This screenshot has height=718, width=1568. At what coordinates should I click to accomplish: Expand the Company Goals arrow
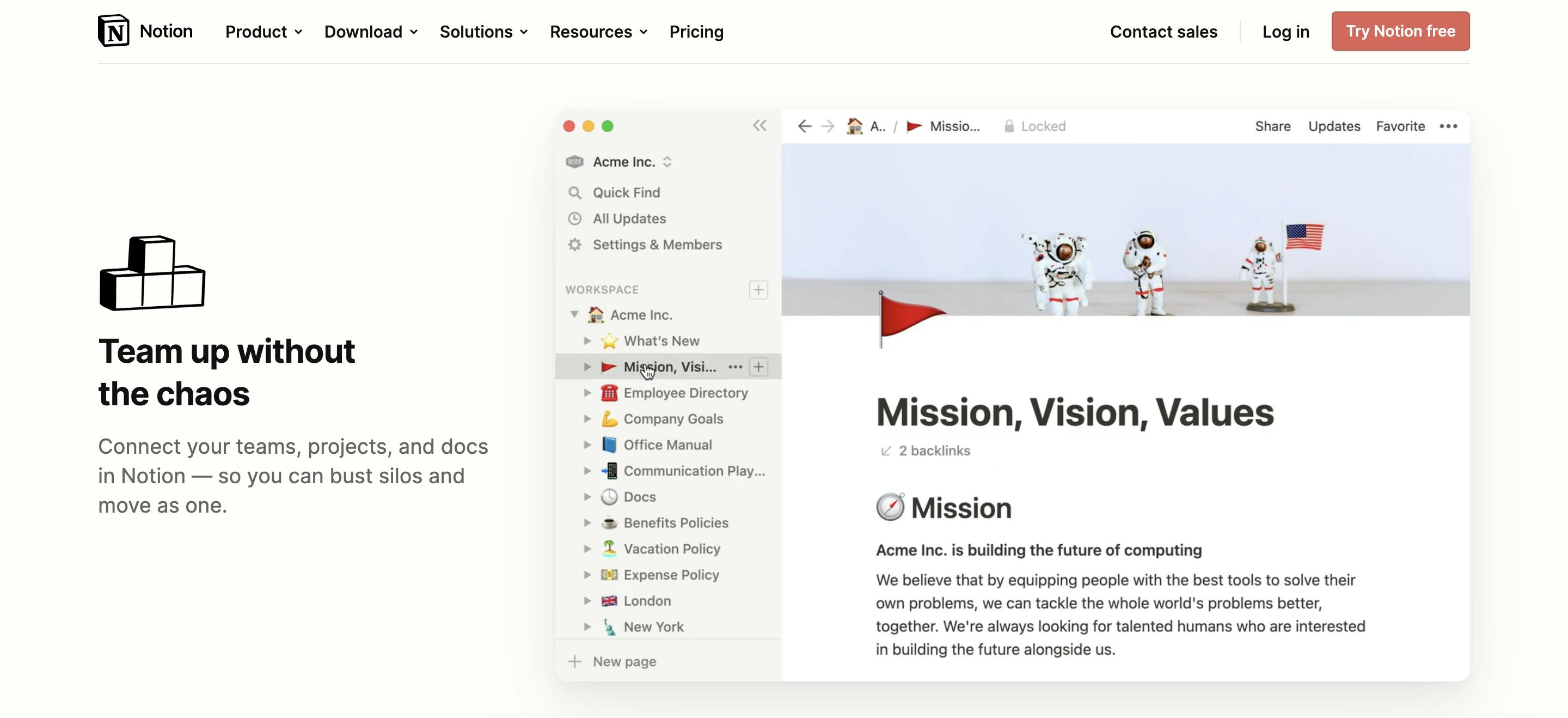(587, 419)
